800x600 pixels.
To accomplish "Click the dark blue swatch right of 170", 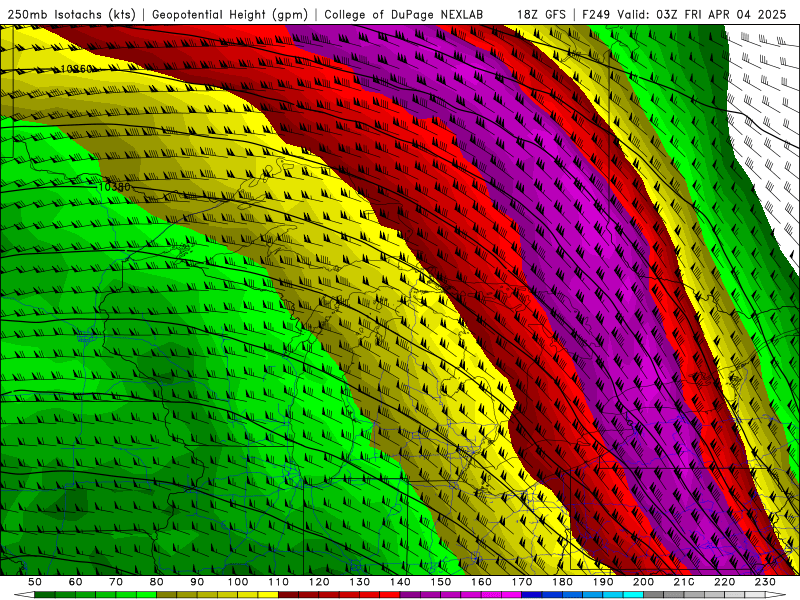I will [532, 595].
